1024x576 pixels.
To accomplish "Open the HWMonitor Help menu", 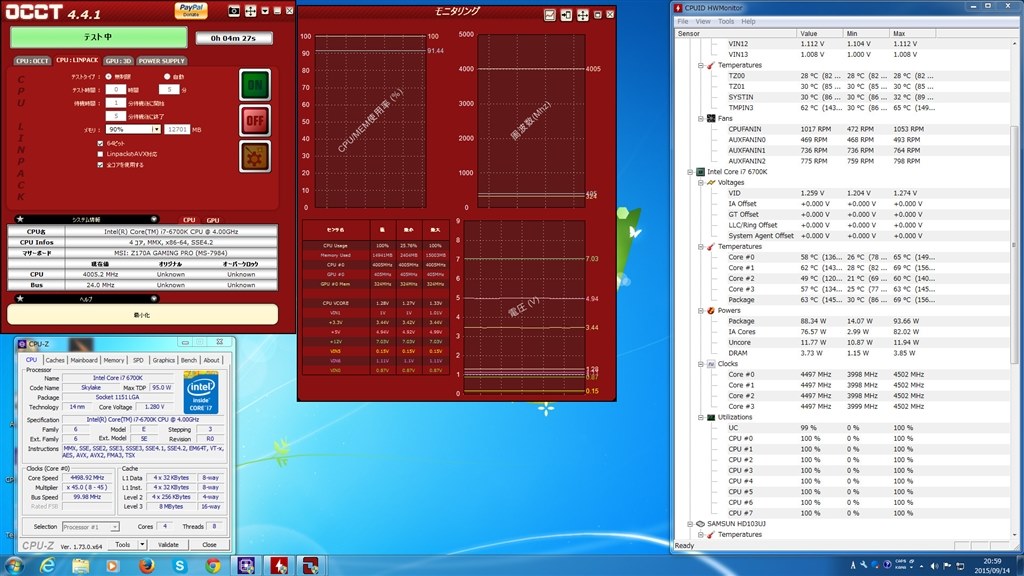I will coord(748,22).
